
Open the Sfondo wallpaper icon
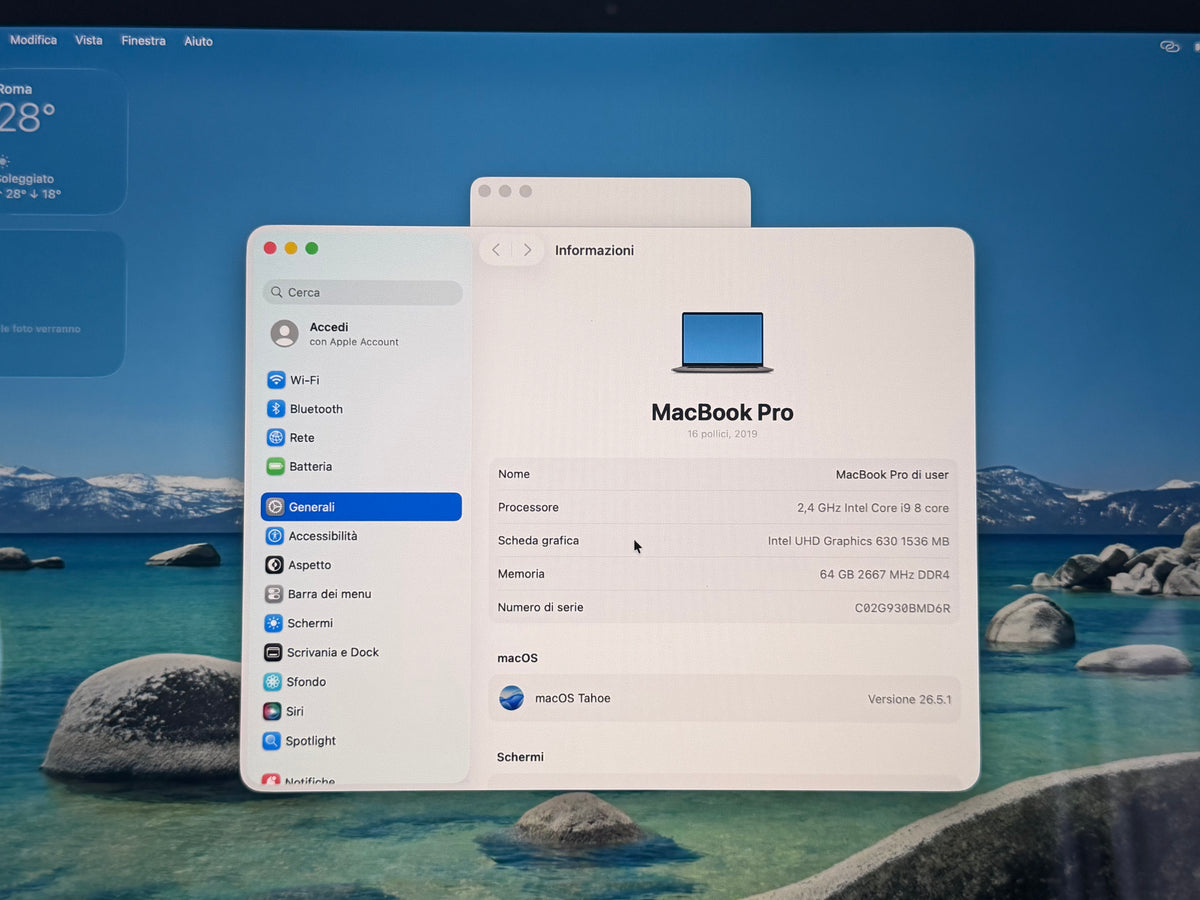(272, 682)
